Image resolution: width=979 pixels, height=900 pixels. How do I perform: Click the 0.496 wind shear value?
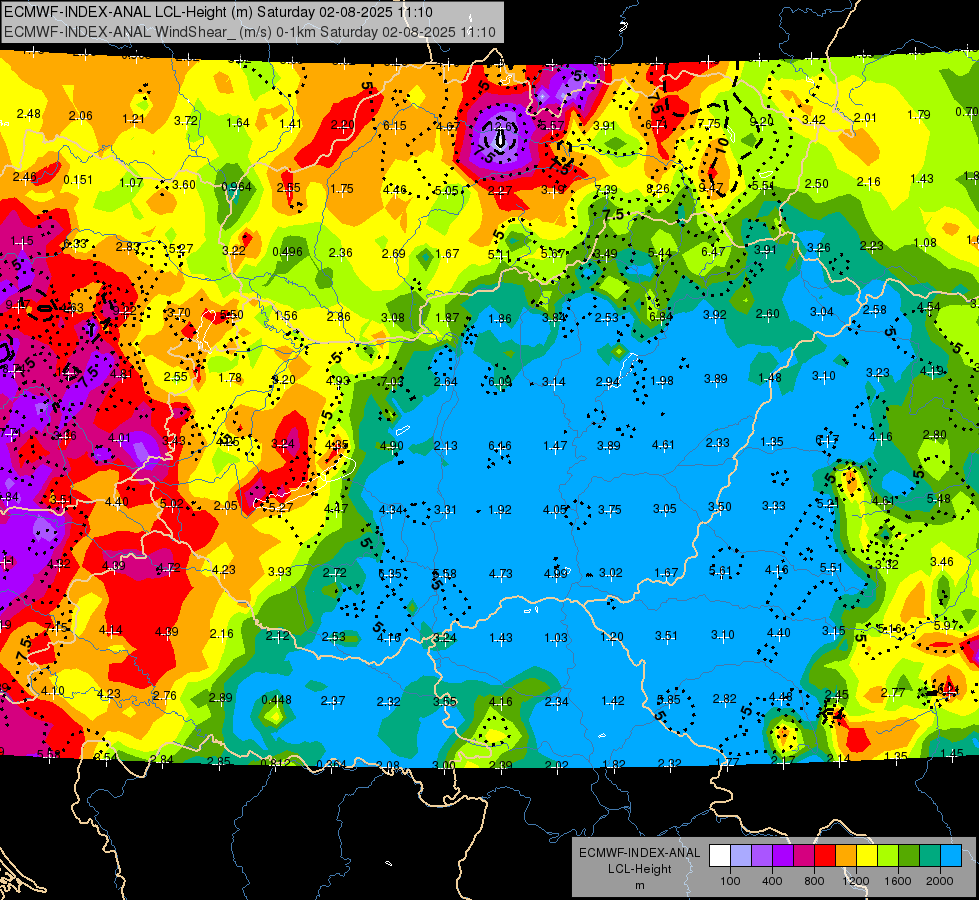287,252
